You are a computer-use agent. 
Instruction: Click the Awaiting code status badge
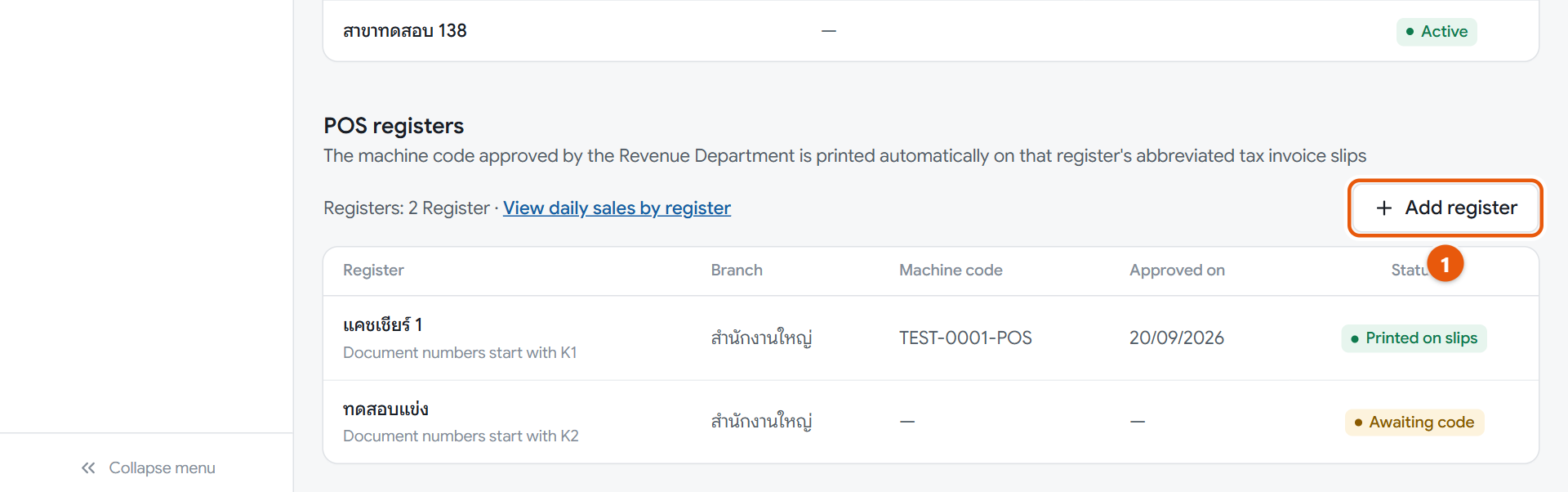point(1414,423)
